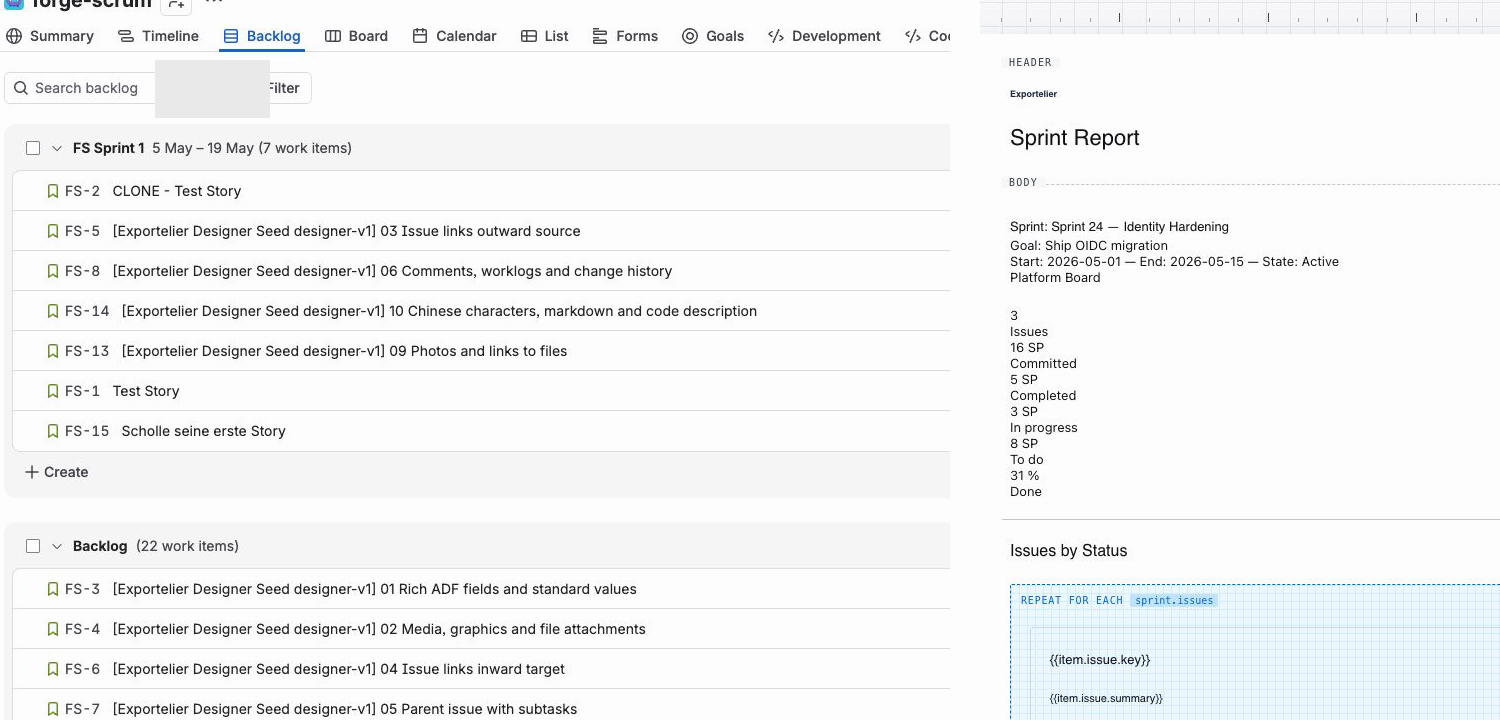Image resolution: width=1500 pixels, height=720 pixels.
Task: Open issue key FS-8
Action: [x=83, y=271]
